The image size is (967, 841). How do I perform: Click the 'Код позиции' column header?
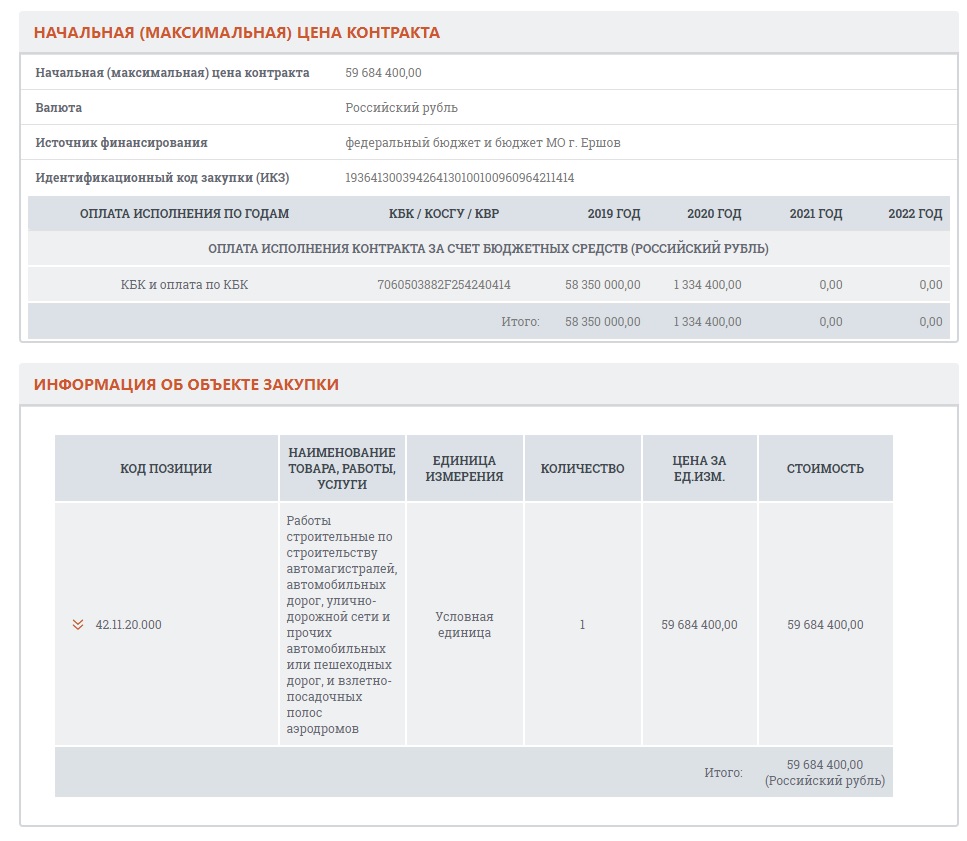tap(166, 468)
